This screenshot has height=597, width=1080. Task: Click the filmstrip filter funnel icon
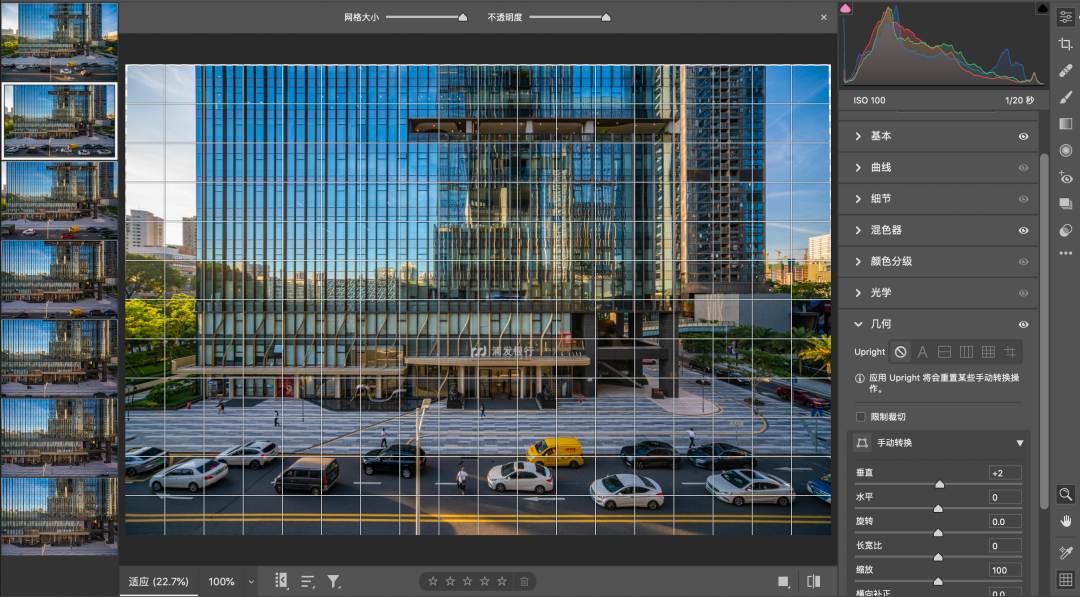click(x=334, y=581)
